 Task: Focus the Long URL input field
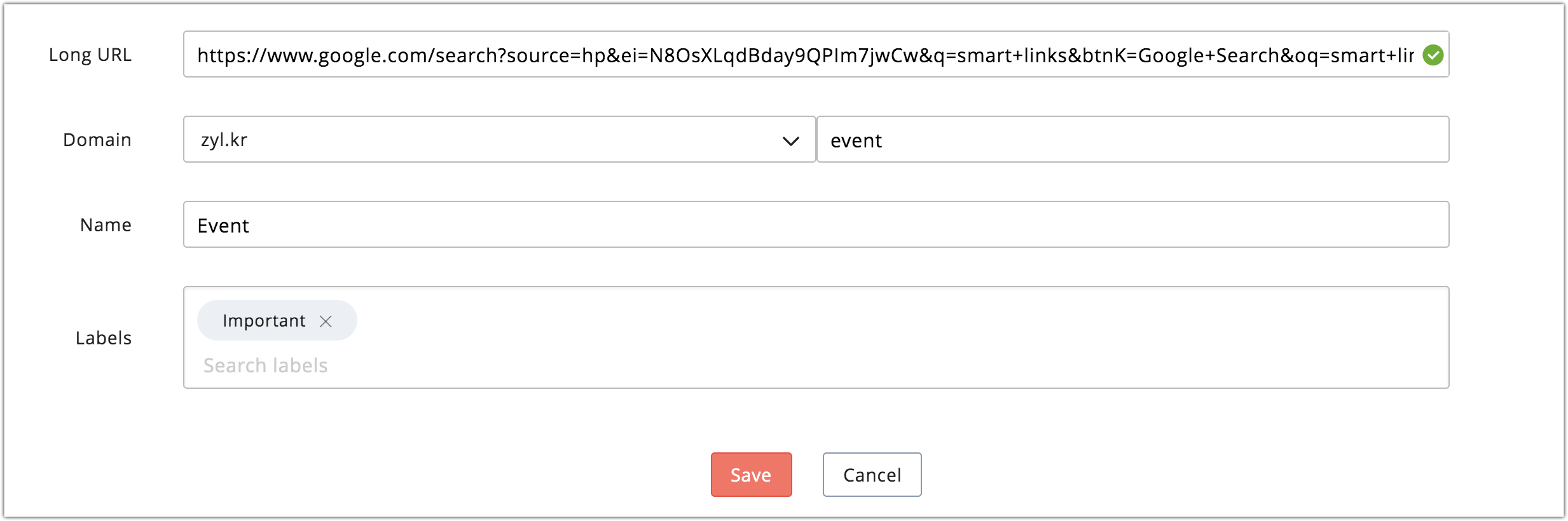click(x=816, y=54)
